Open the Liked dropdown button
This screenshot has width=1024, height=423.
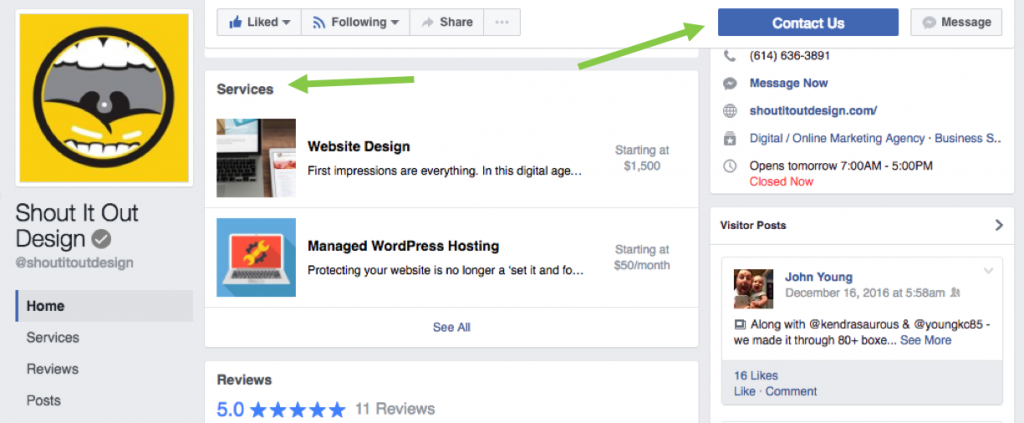(258, 22)
